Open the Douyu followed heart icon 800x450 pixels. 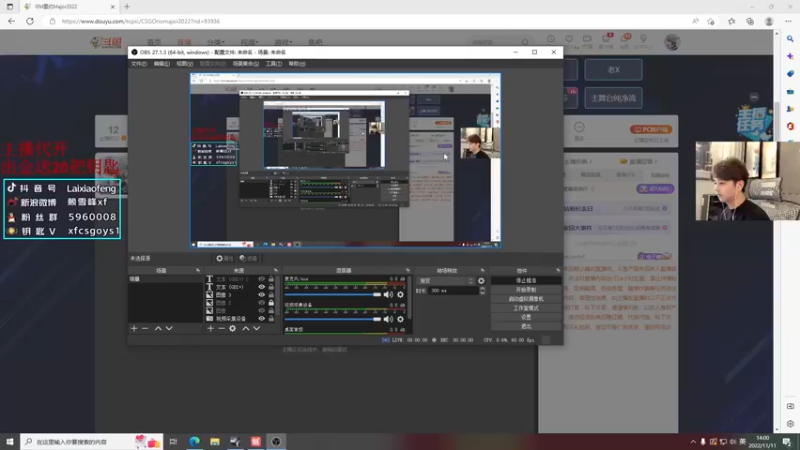click(x=569, y=39)
